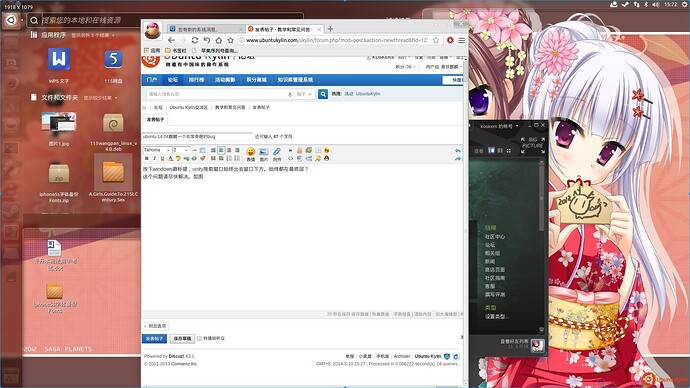
Task: Click the 发表帖子 submit button
Action: (x=154, y=338)
